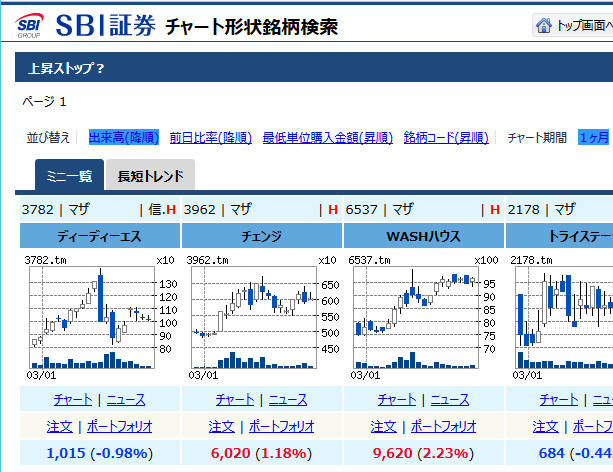Sort by 前日比率(降順)
This screenshot has width=613, height=472.
coord(211,137)
